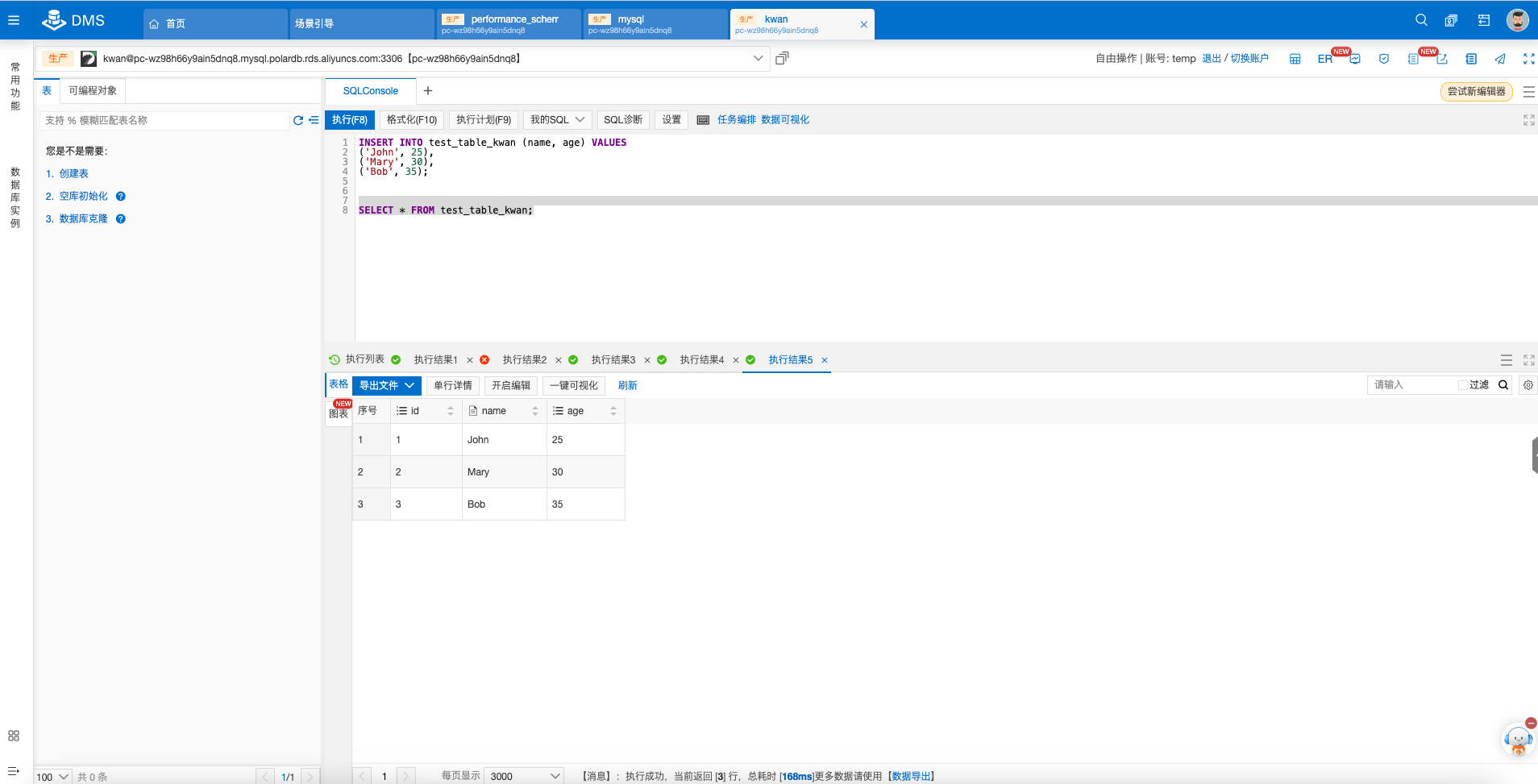Click the user avatar in top-right
Viewport: 1538px width, 784px height.
point(1518,20)
